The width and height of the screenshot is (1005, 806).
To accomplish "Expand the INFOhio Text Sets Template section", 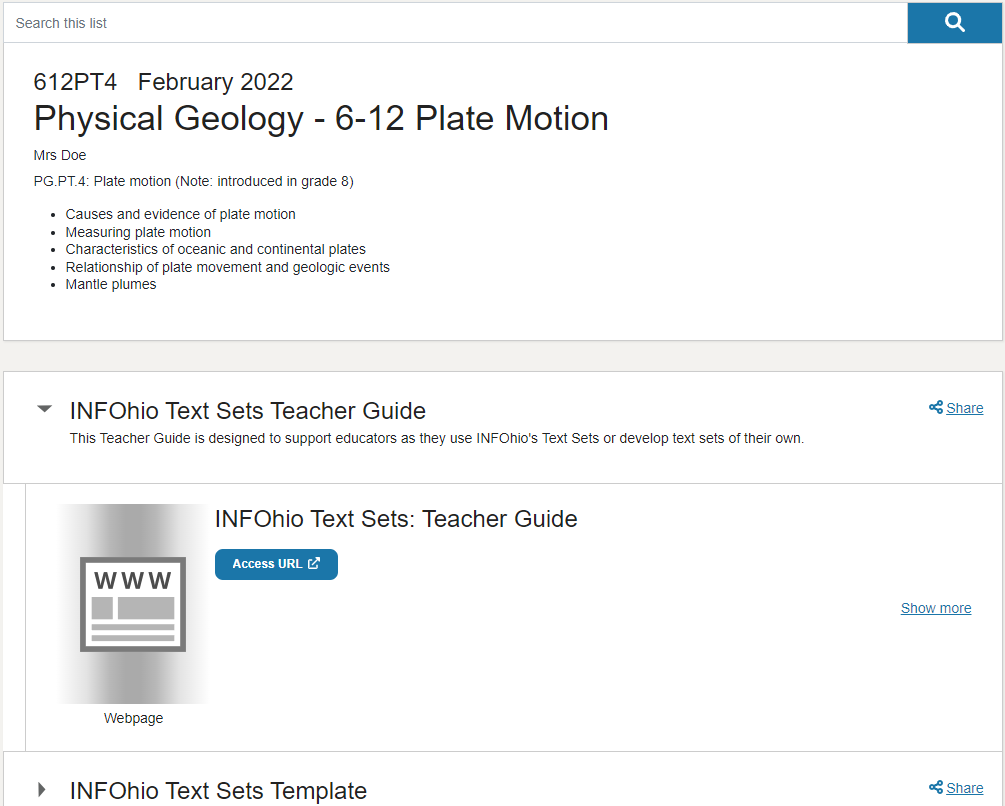I will tap(42, 789).
